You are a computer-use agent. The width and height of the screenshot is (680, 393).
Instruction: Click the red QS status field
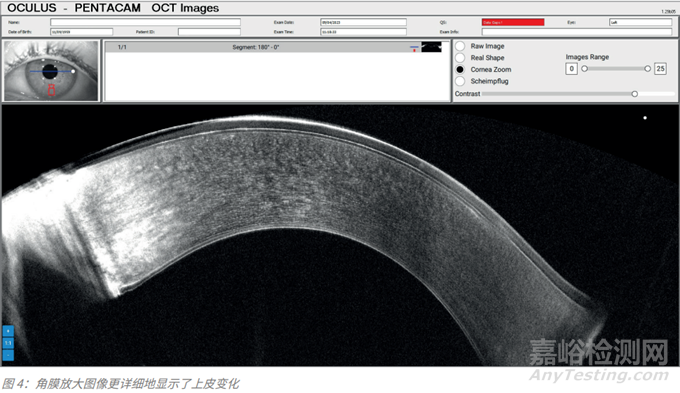click(513, 22)
